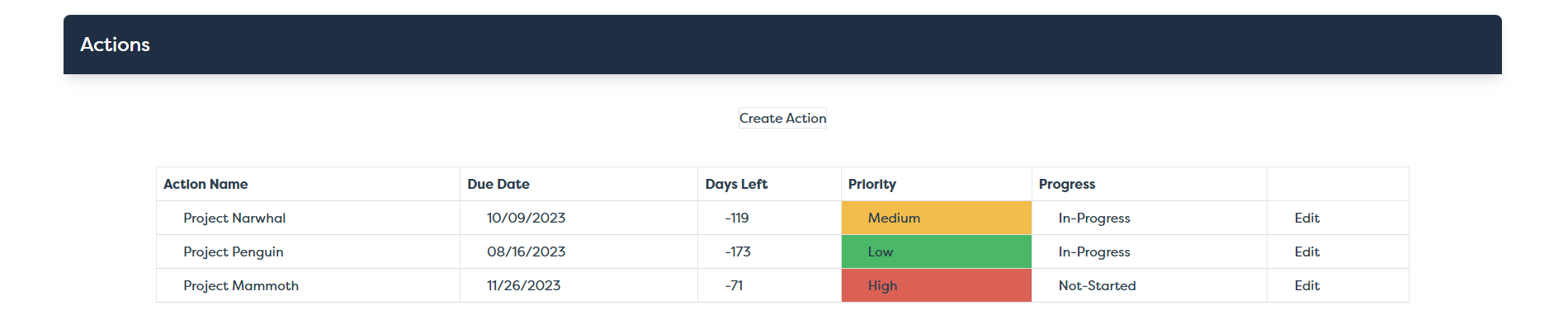Click the Create Action button
The image size is (1568, 329).
[x=782, y=118]
